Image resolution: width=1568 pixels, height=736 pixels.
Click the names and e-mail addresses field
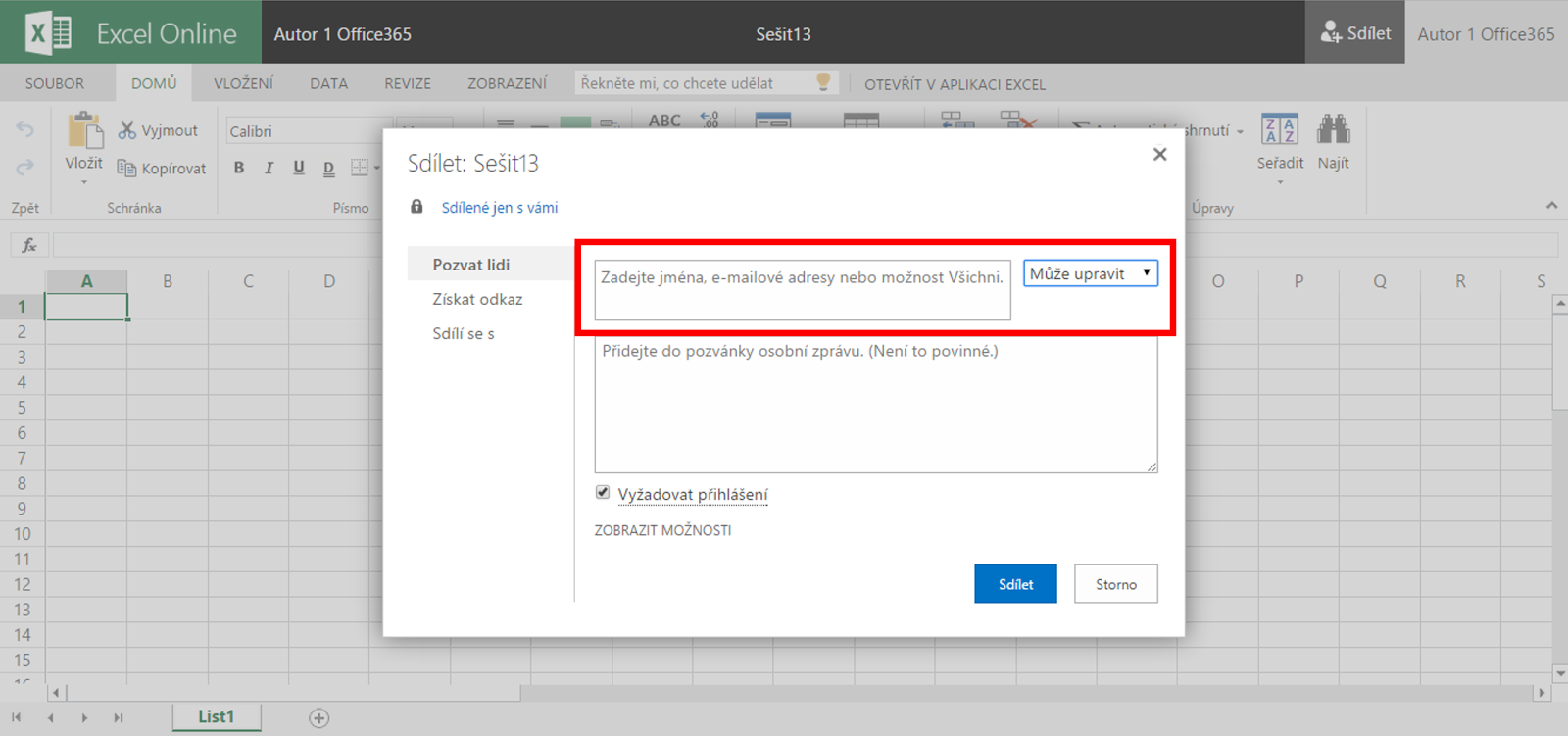click(x=803, y=290)
